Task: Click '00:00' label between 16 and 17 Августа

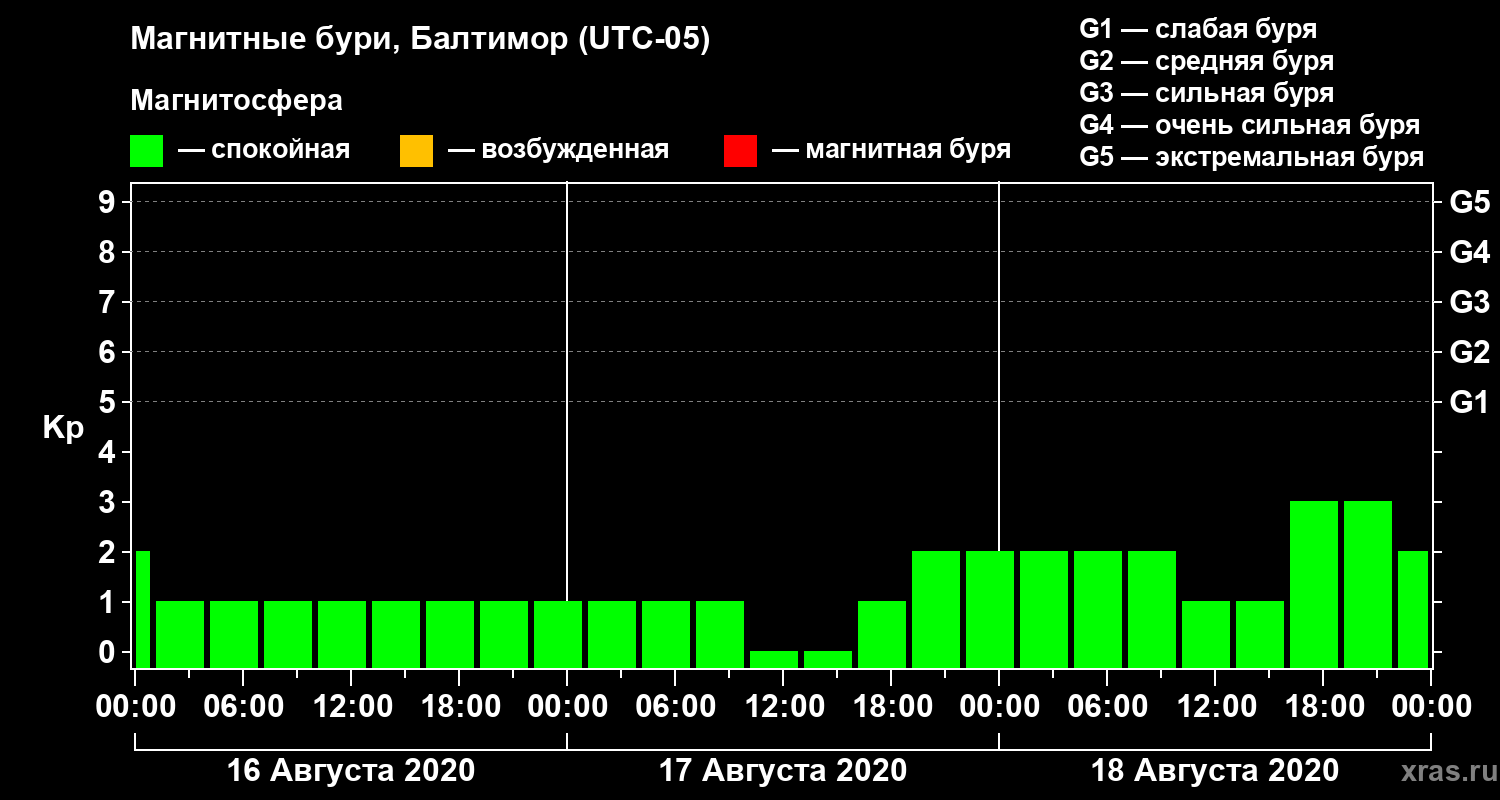Action: pos(567,707)
